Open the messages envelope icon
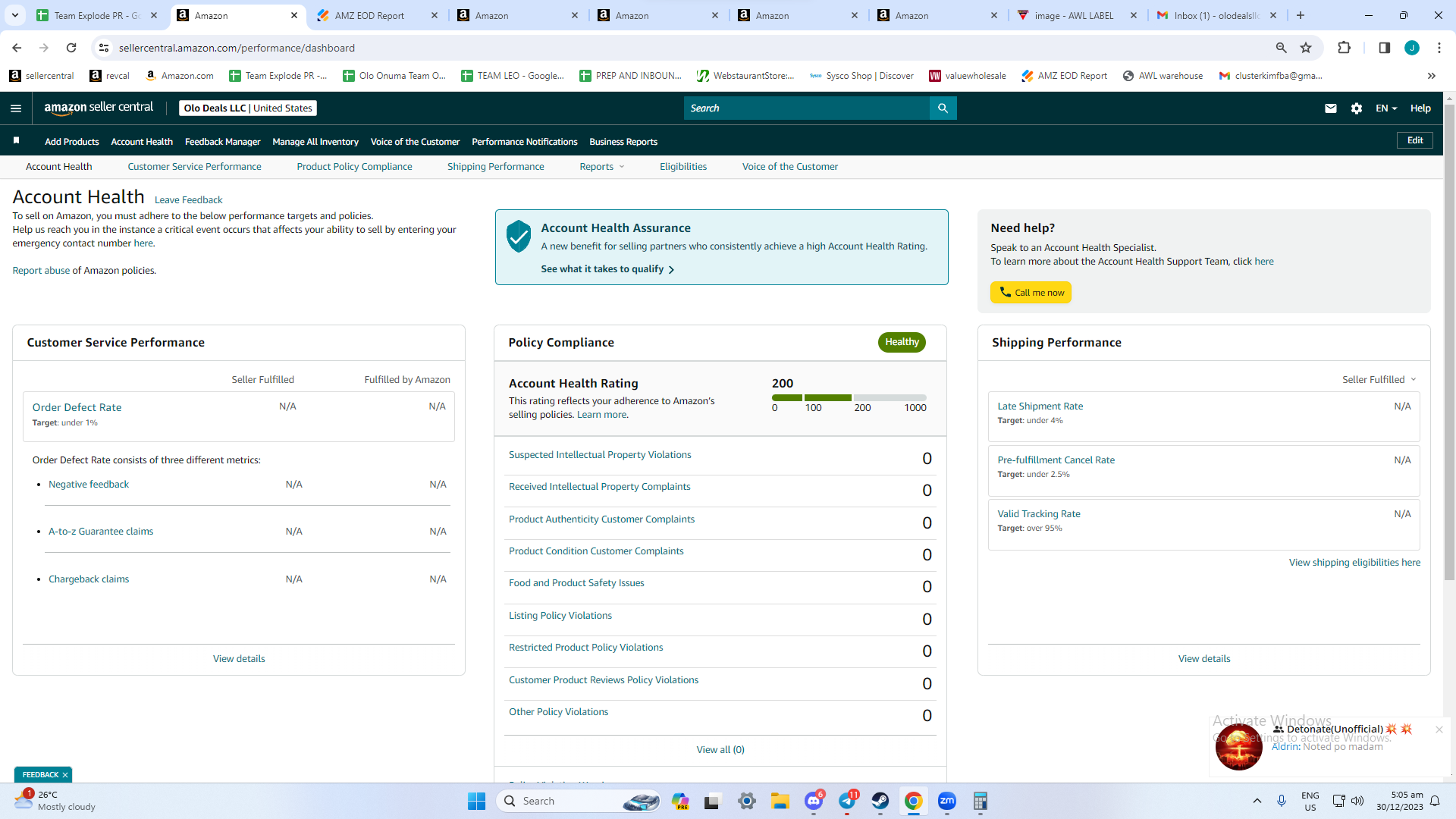 1330,108
